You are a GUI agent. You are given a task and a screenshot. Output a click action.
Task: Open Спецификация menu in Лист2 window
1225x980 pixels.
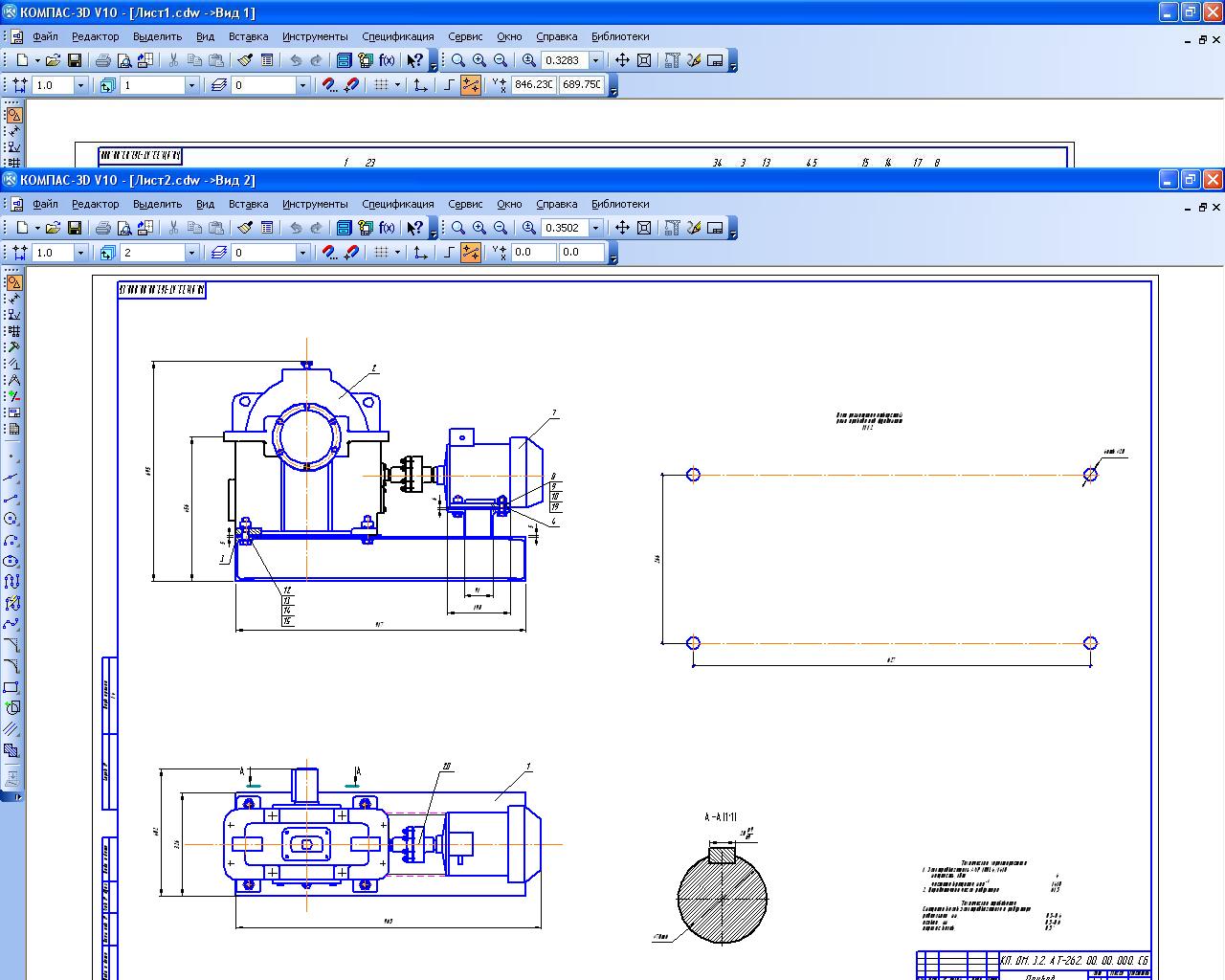click(x=397, y=204)
